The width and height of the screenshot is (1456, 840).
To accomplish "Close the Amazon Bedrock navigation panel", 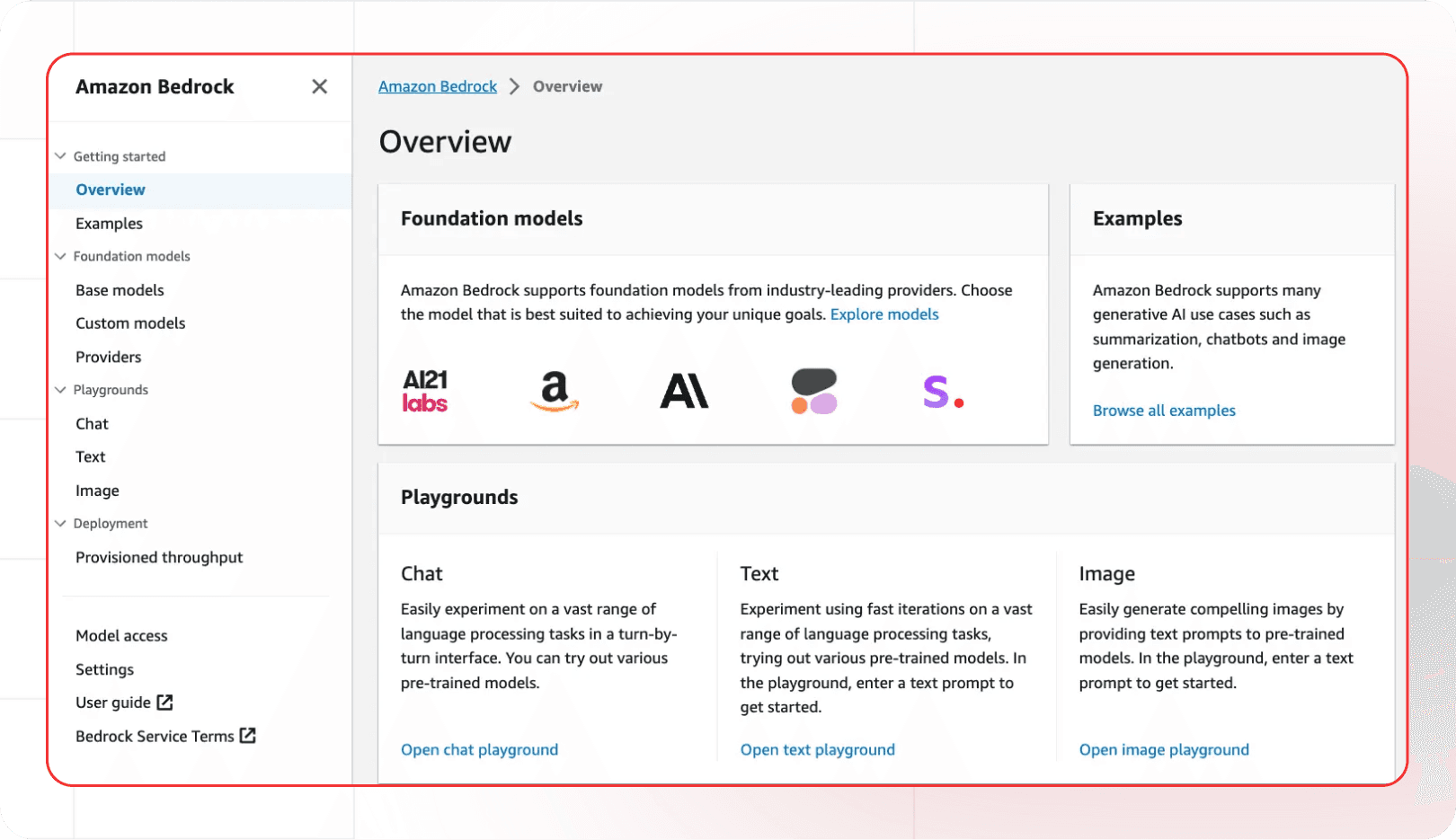I will [319, 86].
